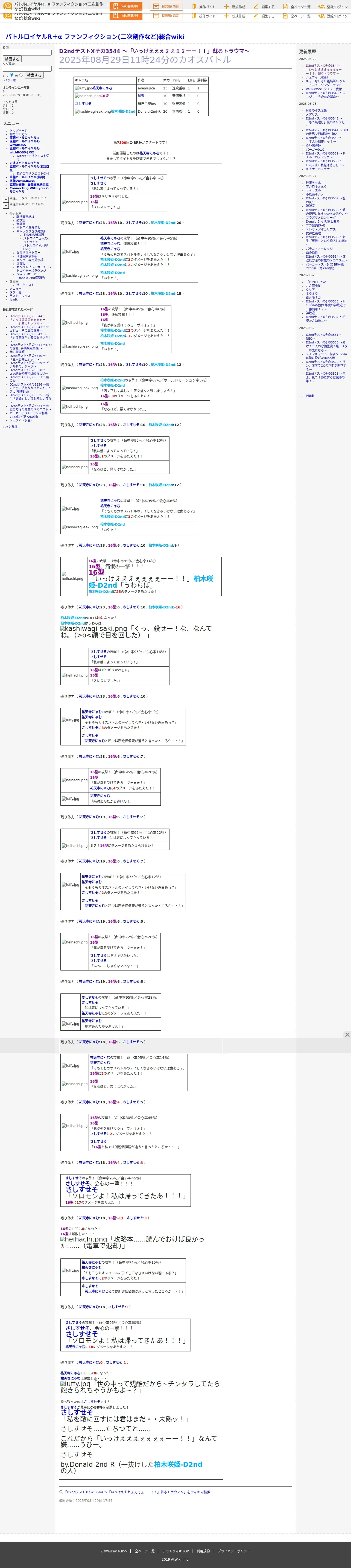Viewport: 351px width, 1568px height.
Task: Open キアナ・カスラナ in update history
Action: 318,169
